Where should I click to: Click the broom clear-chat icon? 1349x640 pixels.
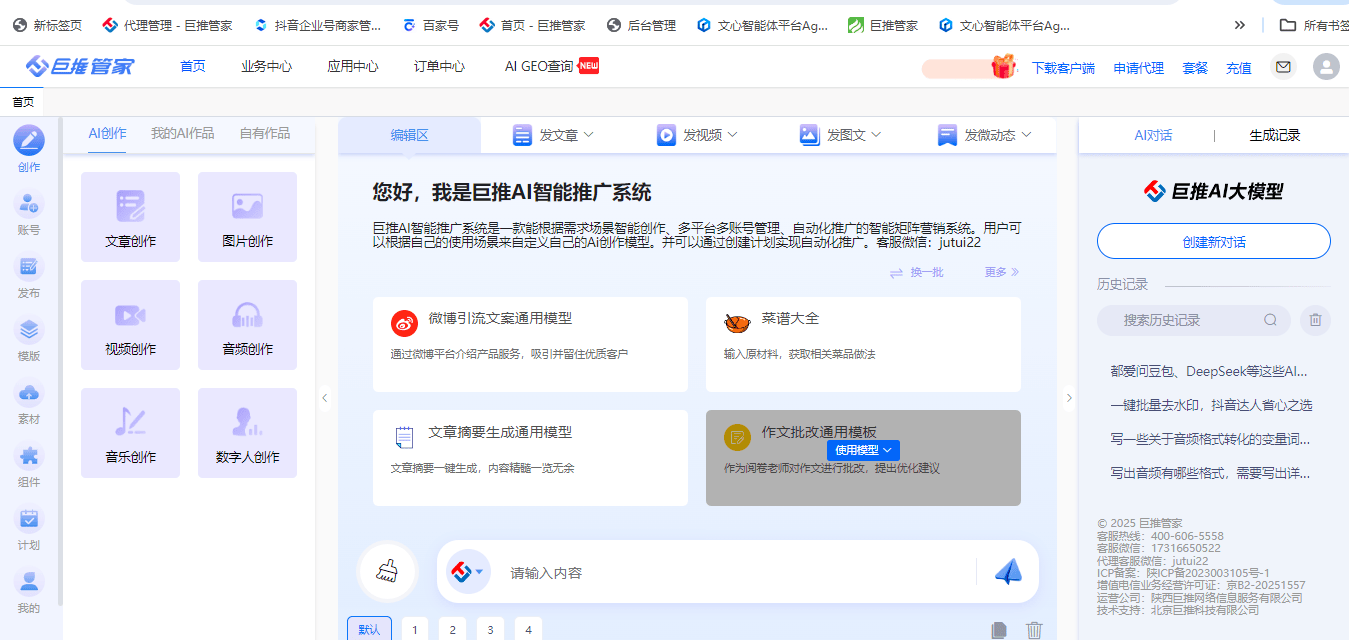point(387,572)
